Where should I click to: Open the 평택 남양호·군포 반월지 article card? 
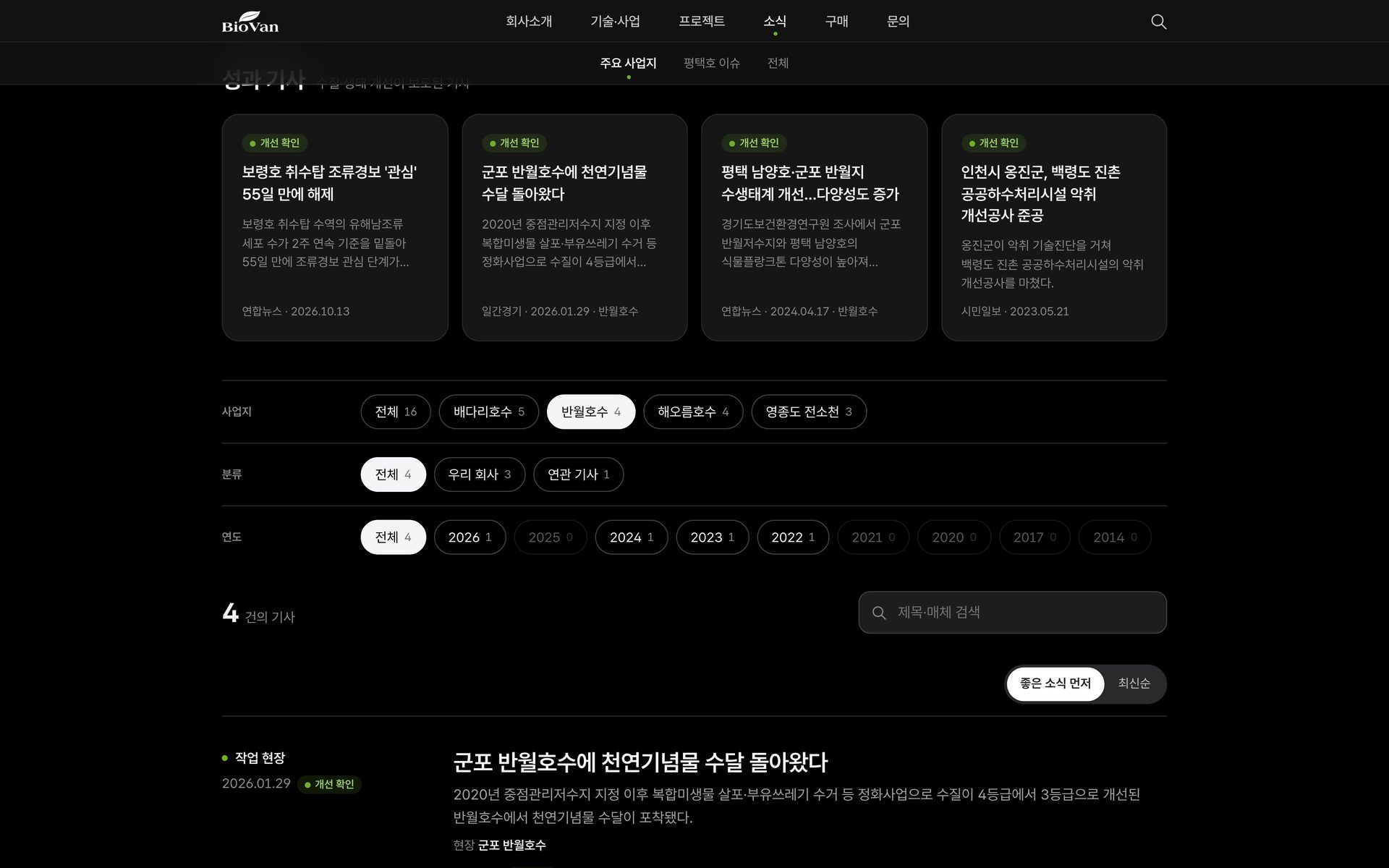click(x=815, y=227)
